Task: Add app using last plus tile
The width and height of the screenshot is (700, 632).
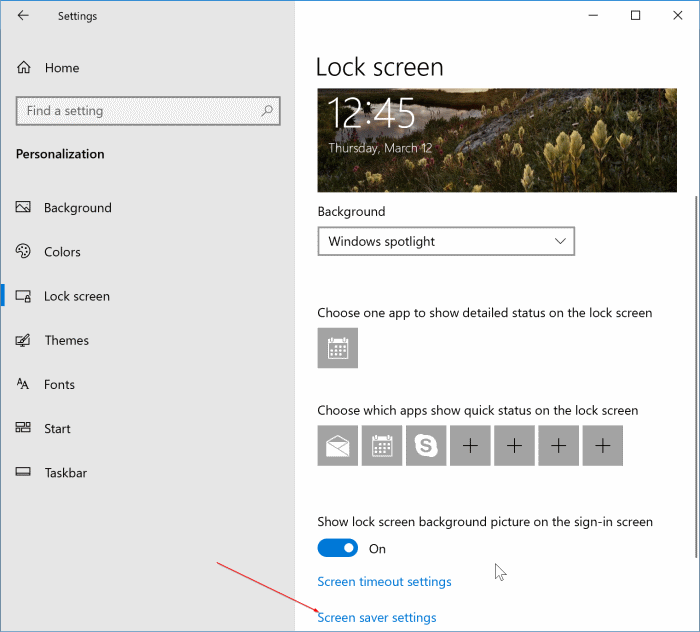Action: [603, 445]
